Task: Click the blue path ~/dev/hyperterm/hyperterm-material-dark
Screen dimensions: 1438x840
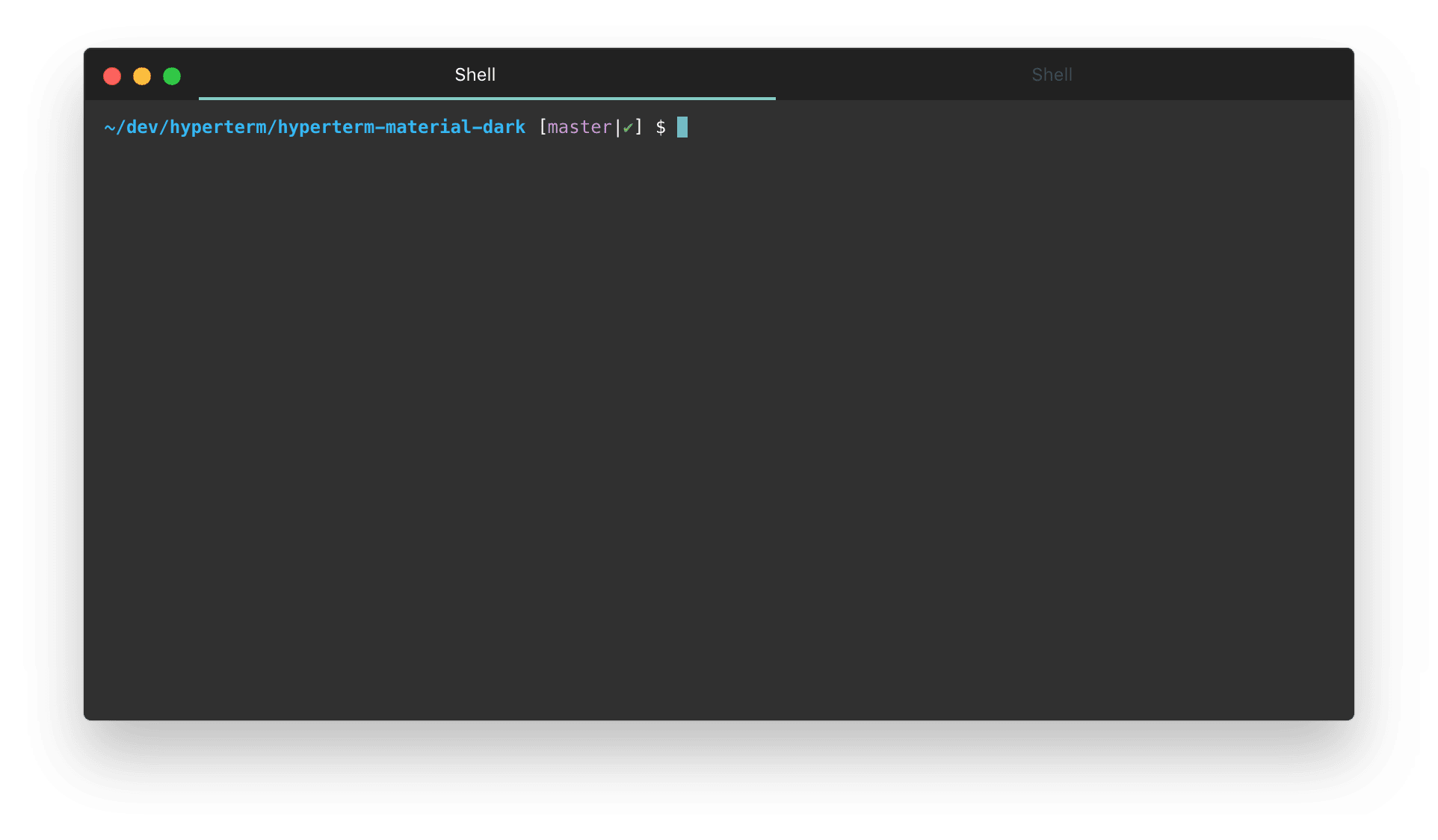Action: click(315, 128)
